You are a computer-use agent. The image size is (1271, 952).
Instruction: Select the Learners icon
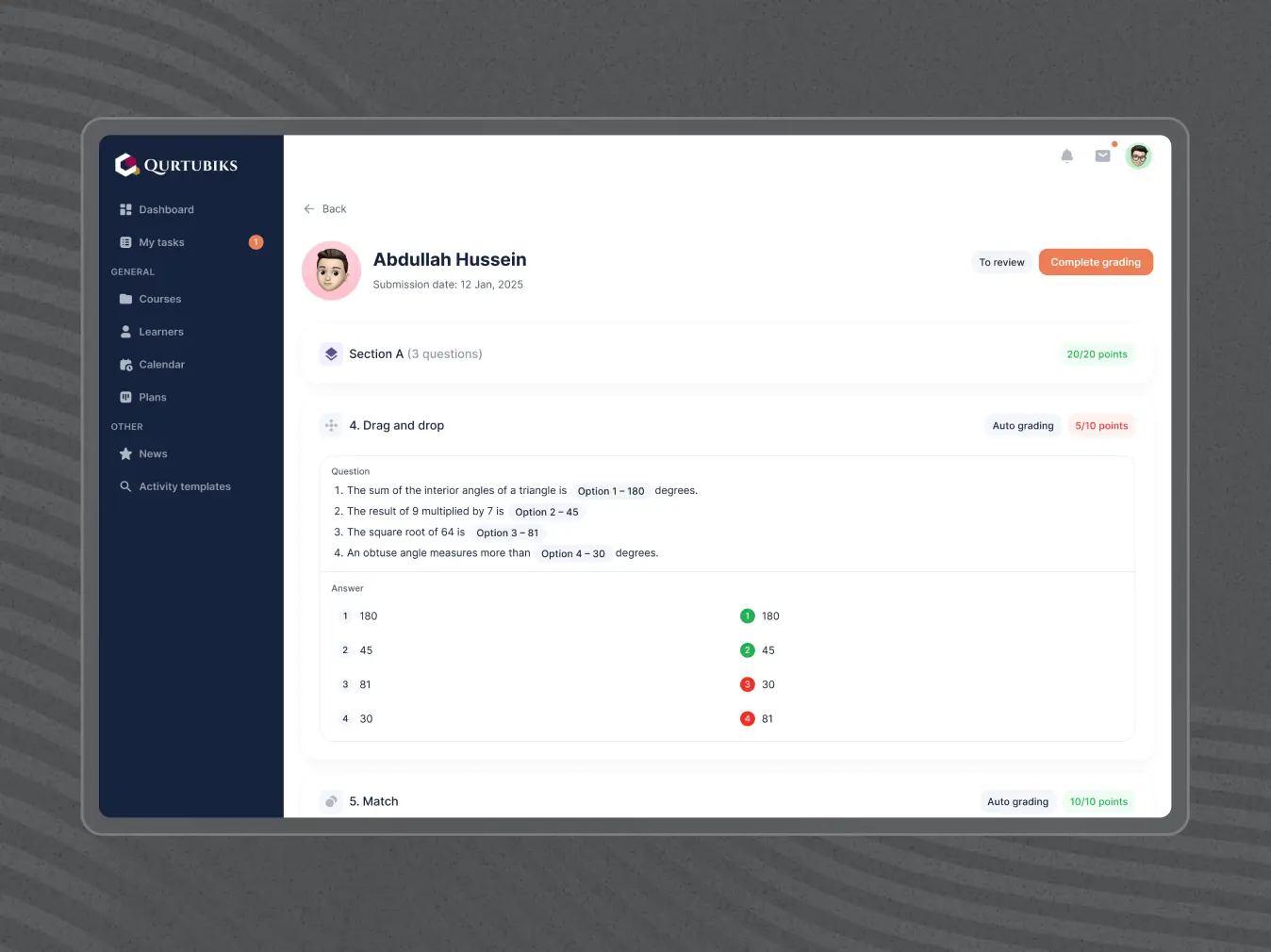pyautogui.click(x=125, y=332)
